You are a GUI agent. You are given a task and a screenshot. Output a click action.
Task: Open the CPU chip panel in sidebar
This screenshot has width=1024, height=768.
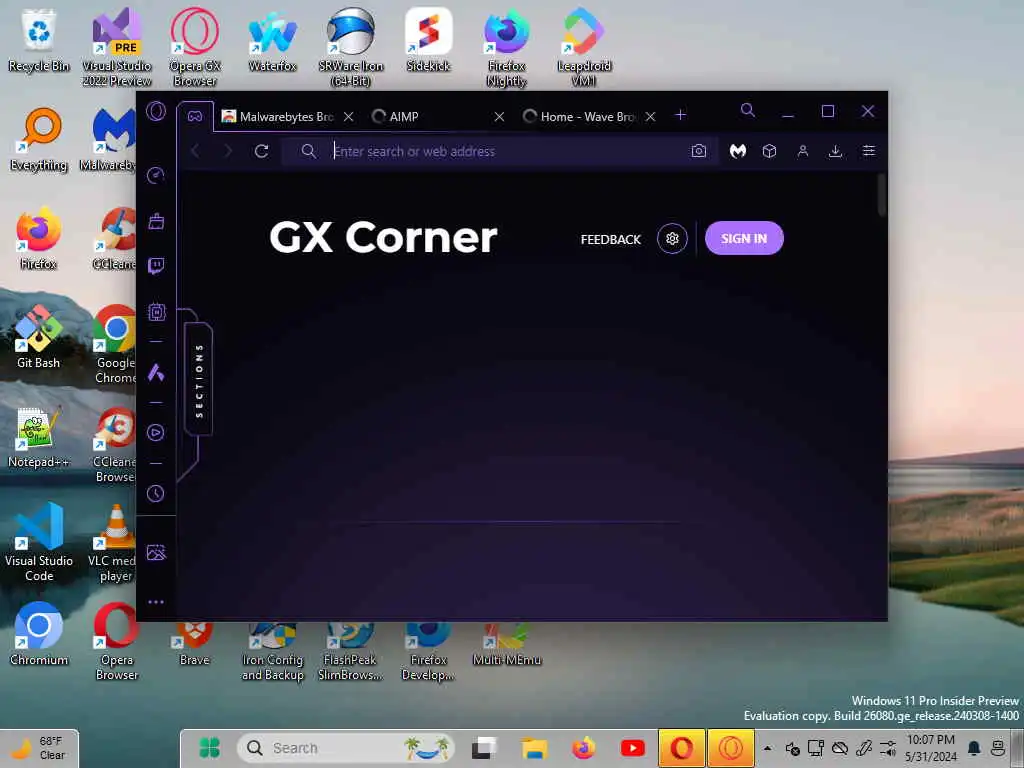[x=156, y=312]
